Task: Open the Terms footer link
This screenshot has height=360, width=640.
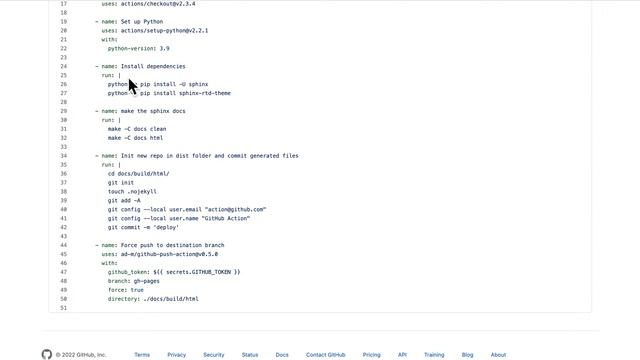Action: (142, 355)
